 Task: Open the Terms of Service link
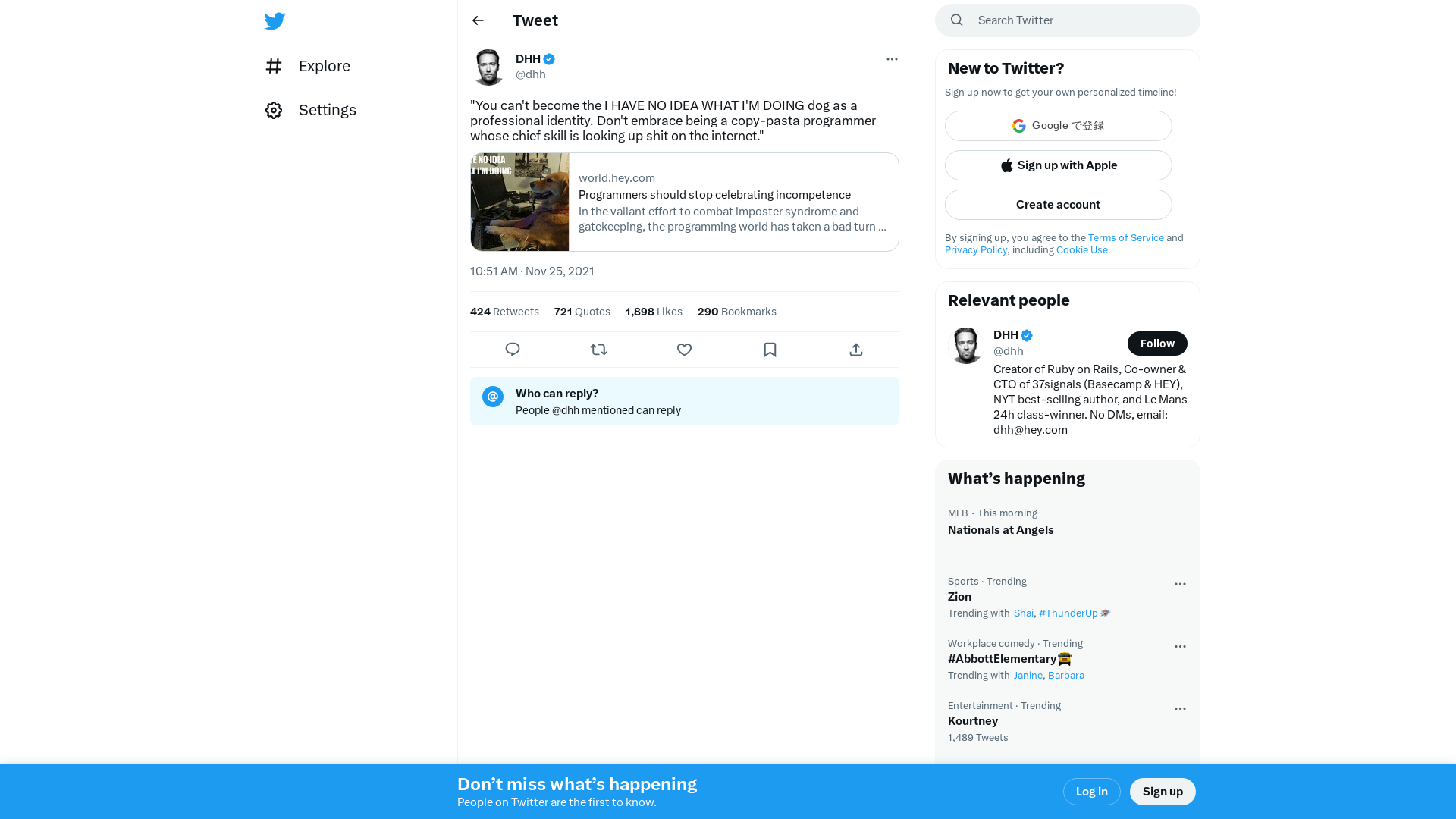pos(1126,238)
